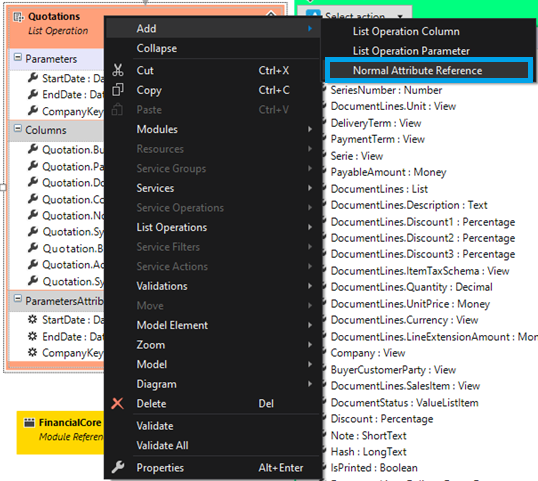Click BuyerCustomerParty : View attribute
Viewport: 538px width, 481px height.
[393, 369]
